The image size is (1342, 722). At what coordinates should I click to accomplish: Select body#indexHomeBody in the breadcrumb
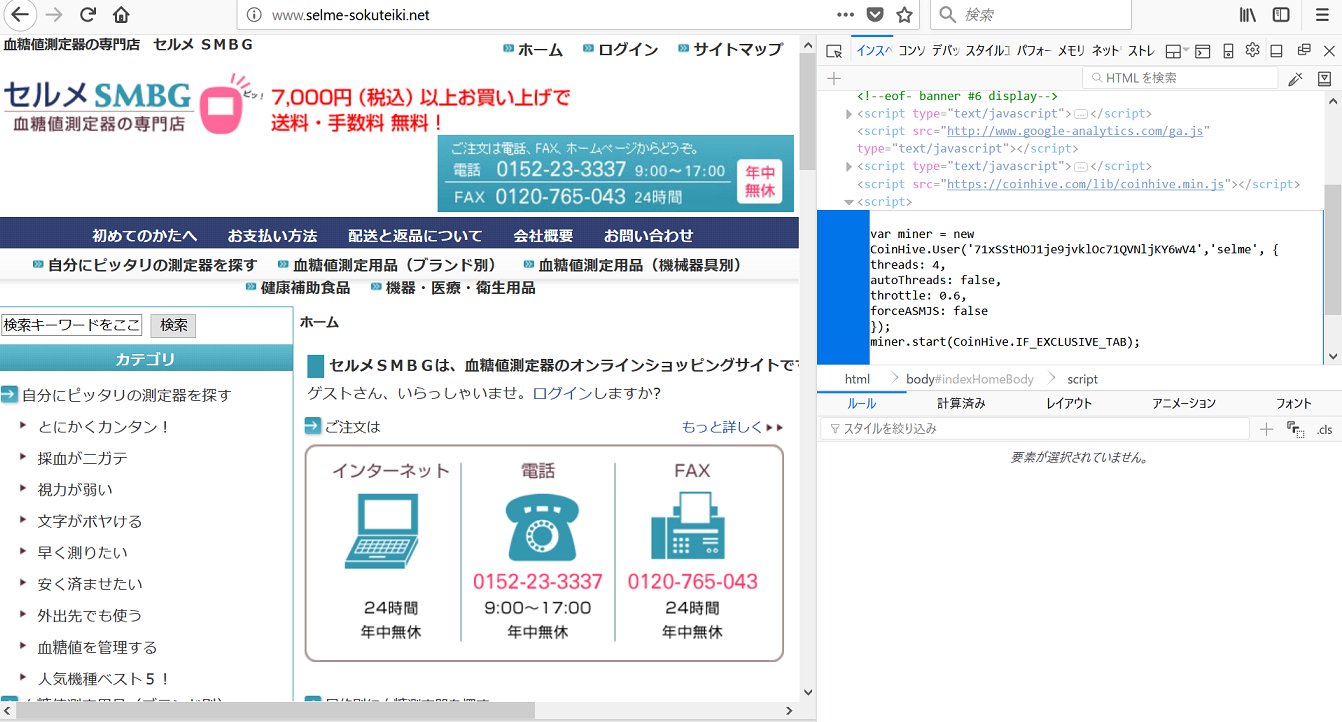[970, 379]
